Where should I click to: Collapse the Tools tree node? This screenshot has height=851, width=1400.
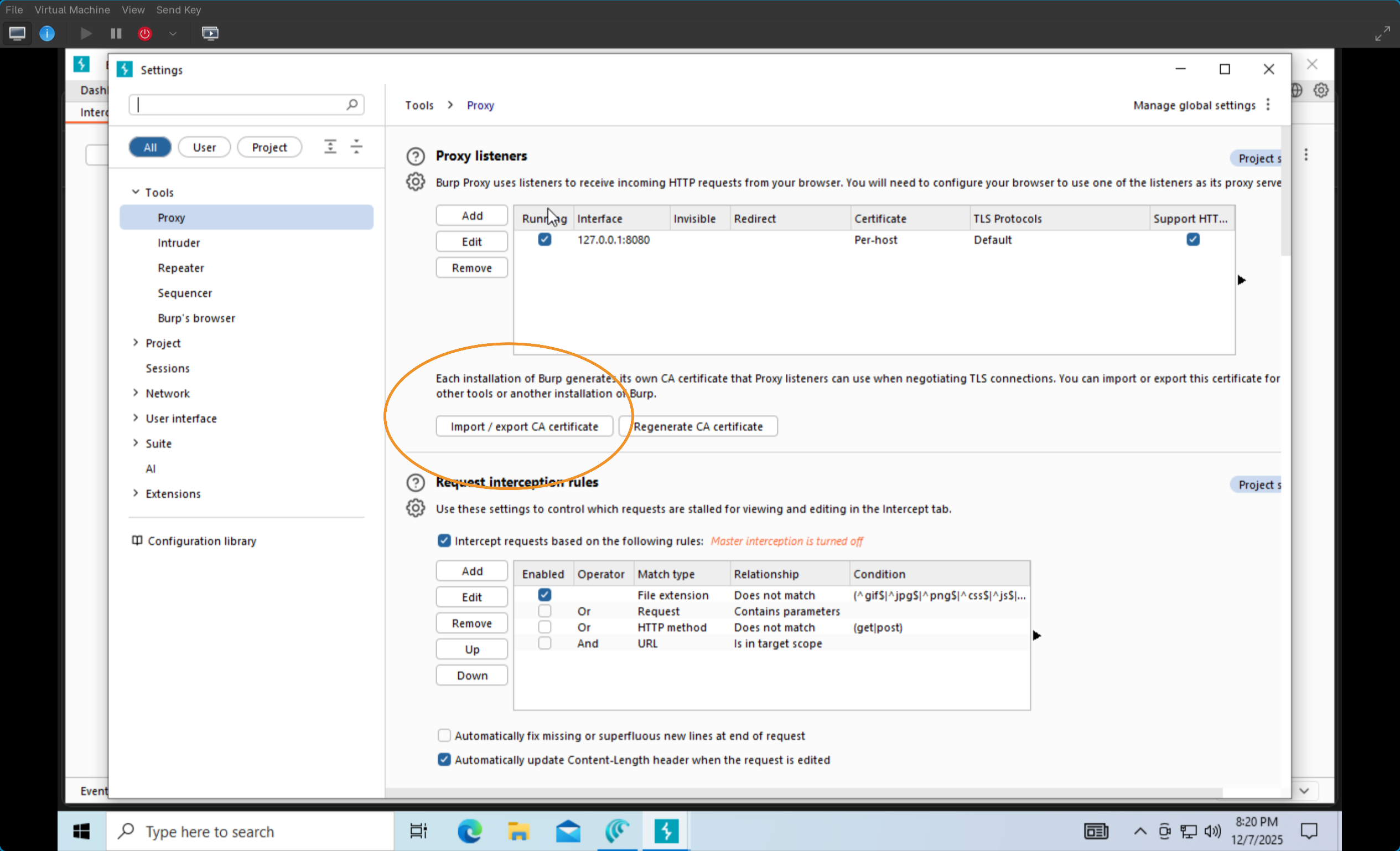135,192
